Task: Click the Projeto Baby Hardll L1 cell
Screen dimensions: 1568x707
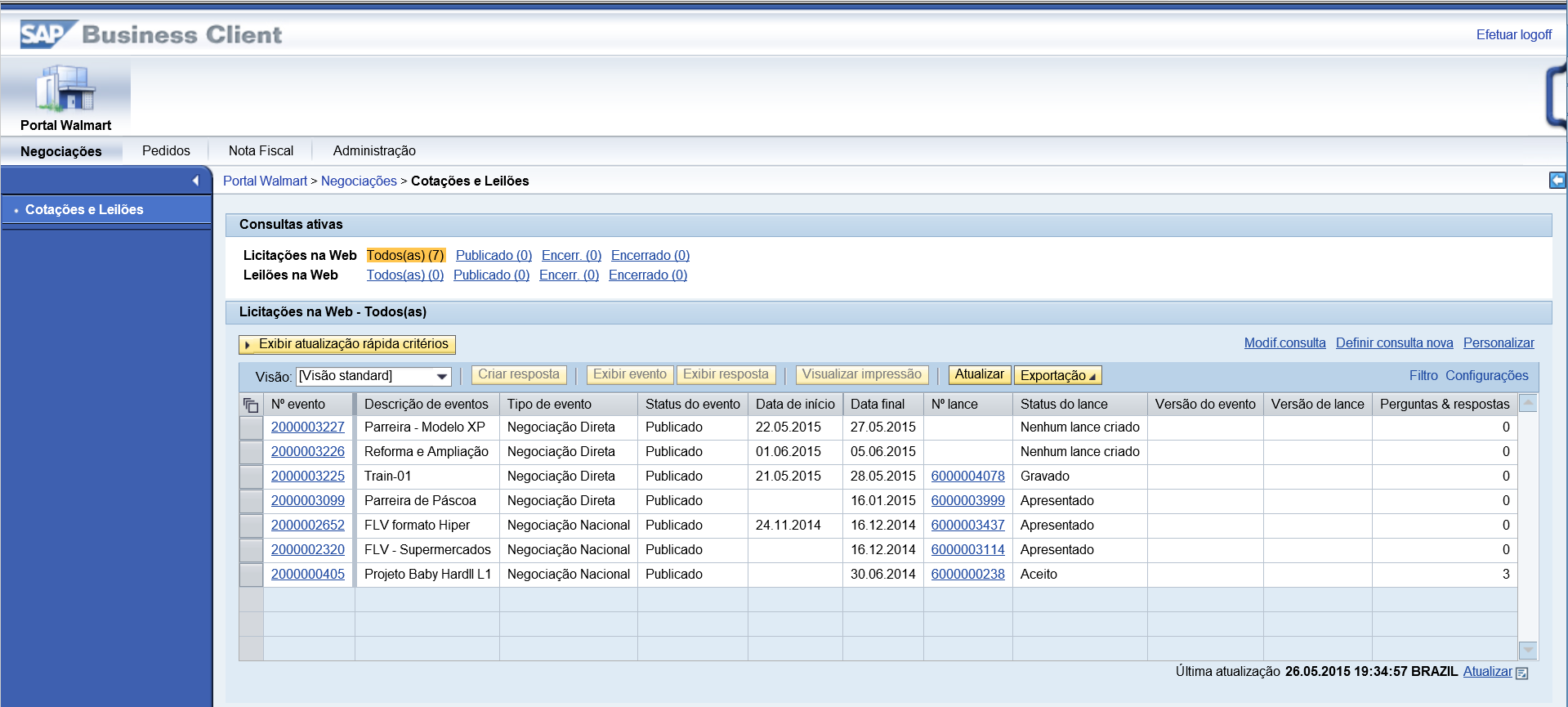Action: [x=427, y=574]
